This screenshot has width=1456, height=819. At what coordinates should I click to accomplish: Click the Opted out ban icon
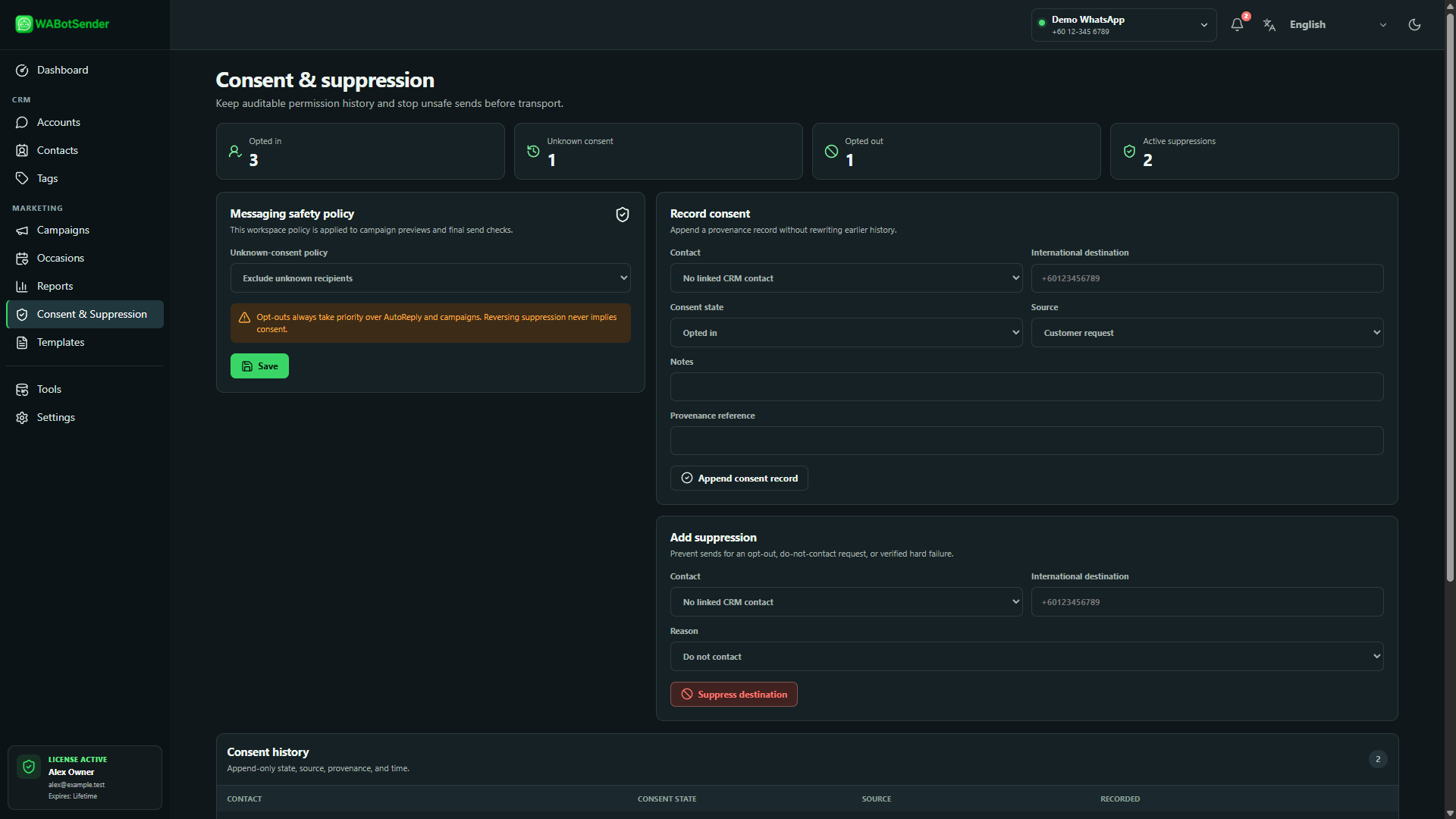pyautogui.click(x=831, y=152)
